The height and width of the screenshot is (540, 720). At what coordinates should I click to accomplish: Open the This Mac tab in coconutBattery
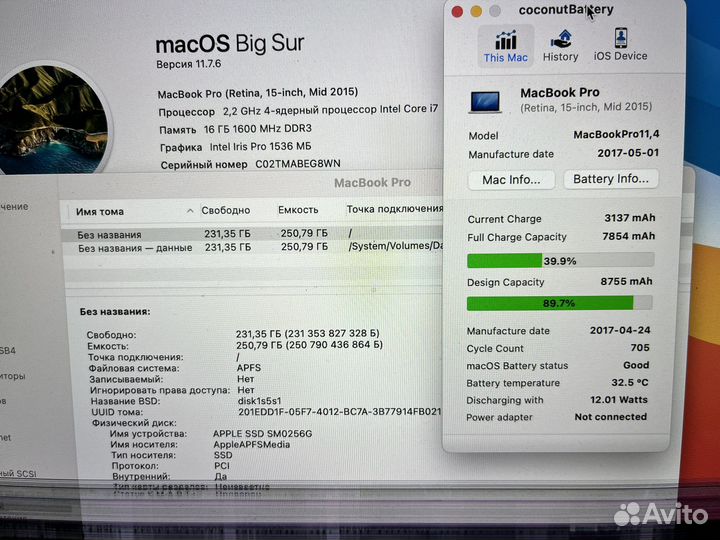pyautogui.click(x=506, y=46)
